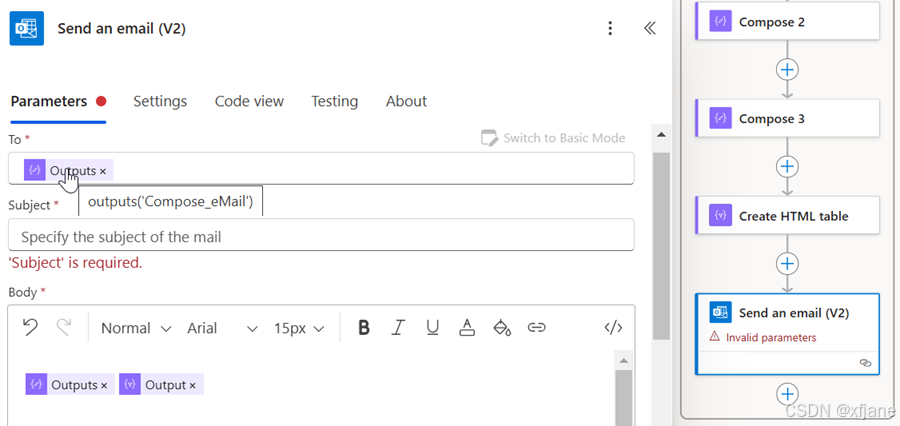This screenshot has height=426, width=900.
Task: Select the Compose 2 action card
Action: pos(788,22)
